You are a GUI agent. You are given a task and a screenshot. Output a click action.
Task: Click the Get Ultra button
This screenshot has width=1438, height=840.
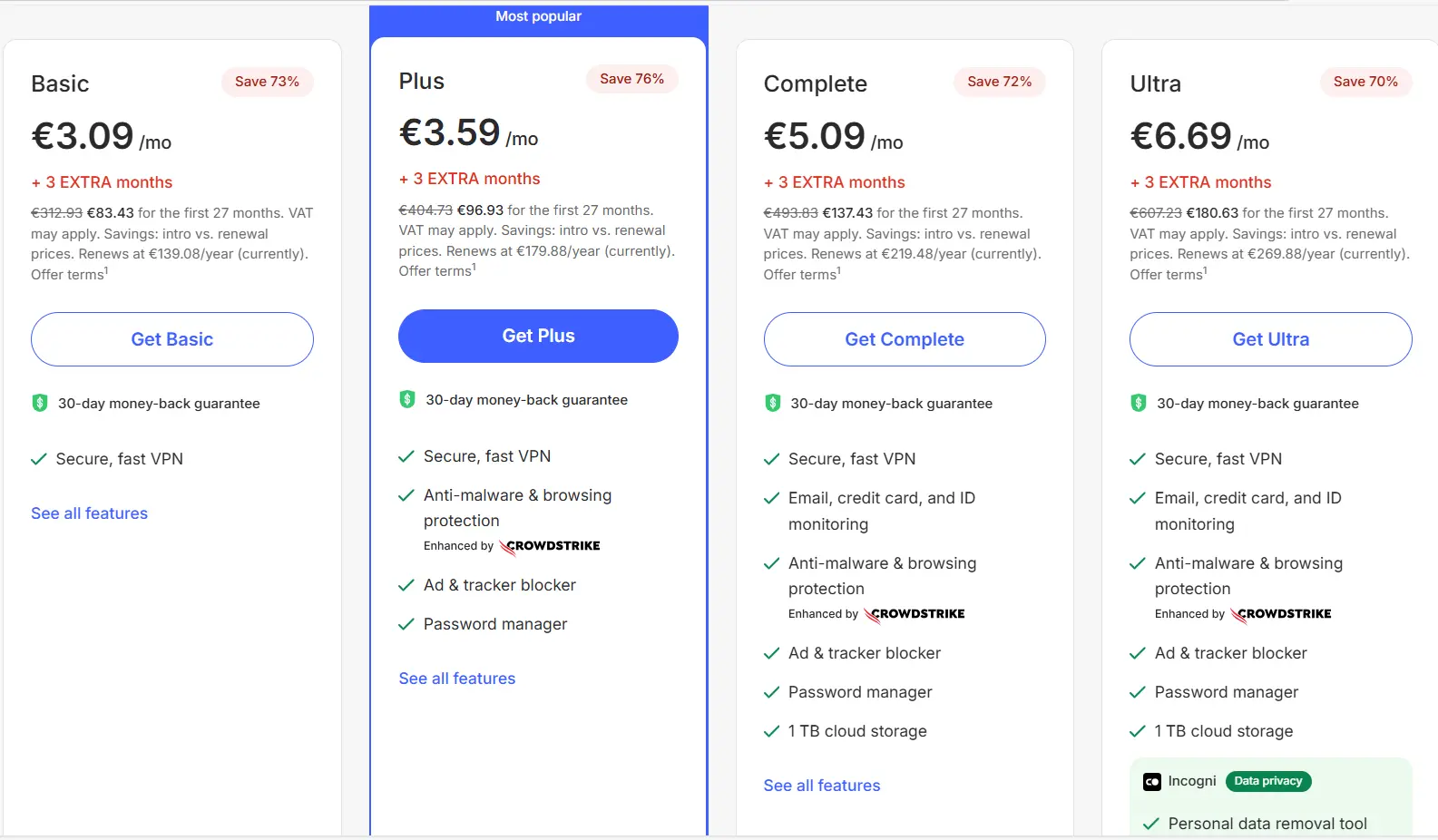pyautogui.click(x=1270, y=339)
